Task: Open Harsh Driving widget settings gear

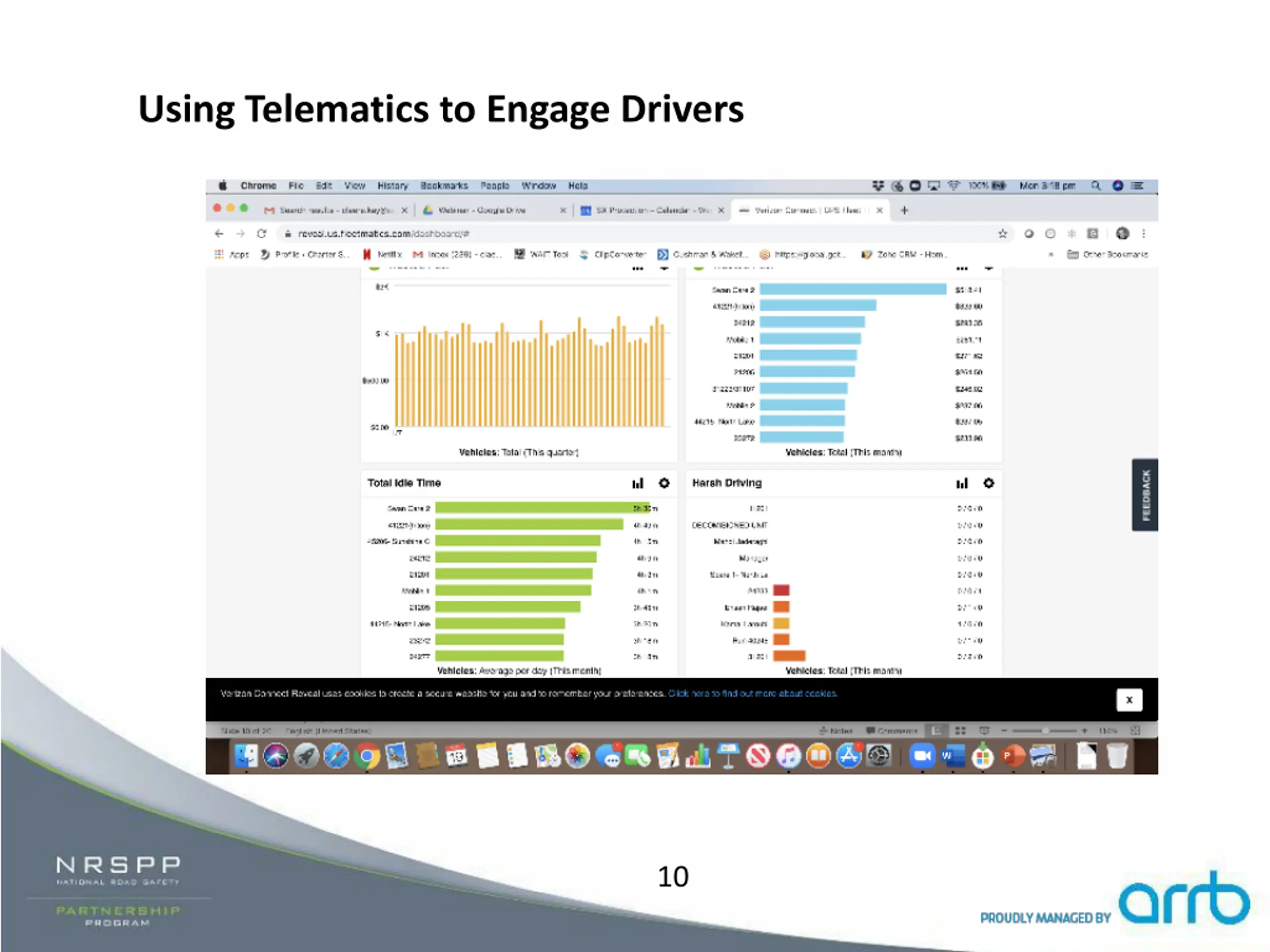Action: (988, 483)
